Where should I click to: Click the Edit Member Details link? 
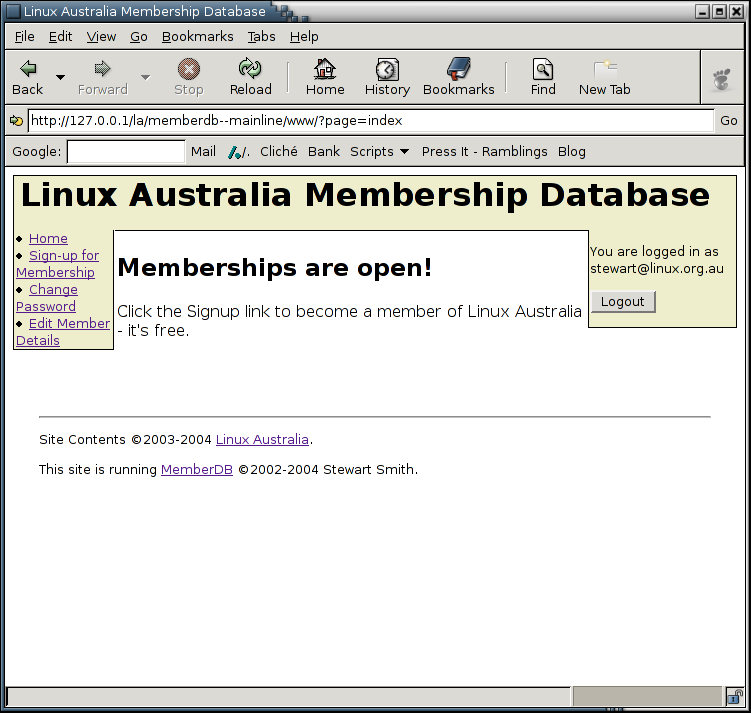tap(63, 332)
